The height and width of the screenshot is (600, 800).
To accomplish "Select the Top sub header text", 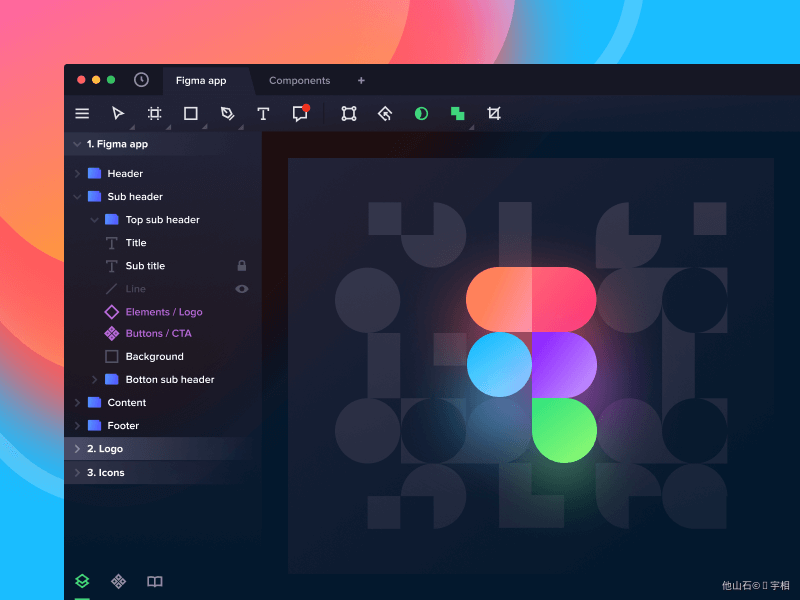I will [162, 220].
